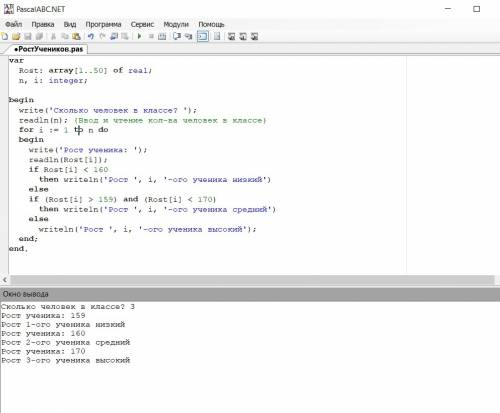Click the Save diskette toolbar icon

tap(28, 36)
